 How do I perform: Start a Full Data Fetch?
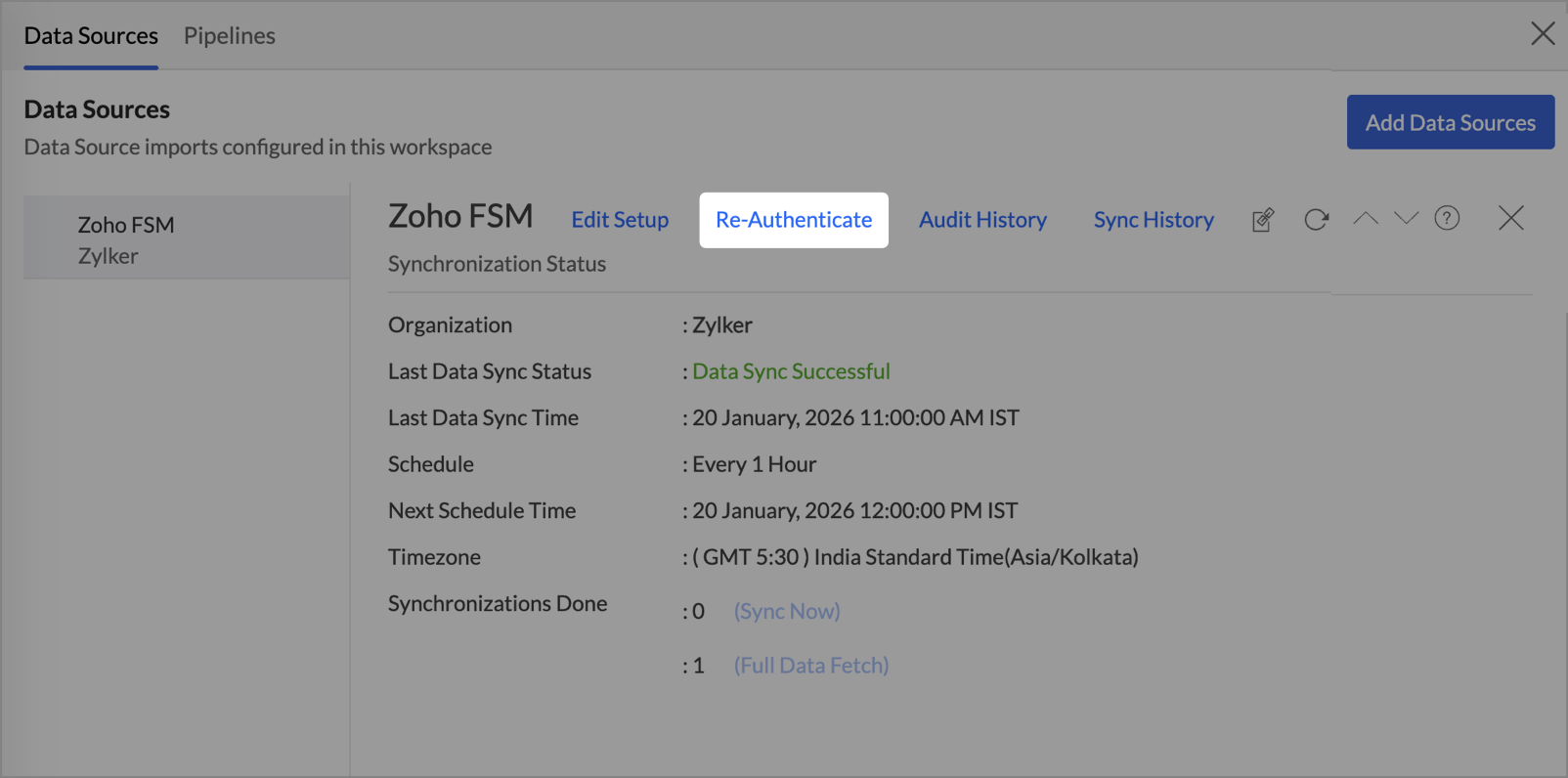click(811, 666)
